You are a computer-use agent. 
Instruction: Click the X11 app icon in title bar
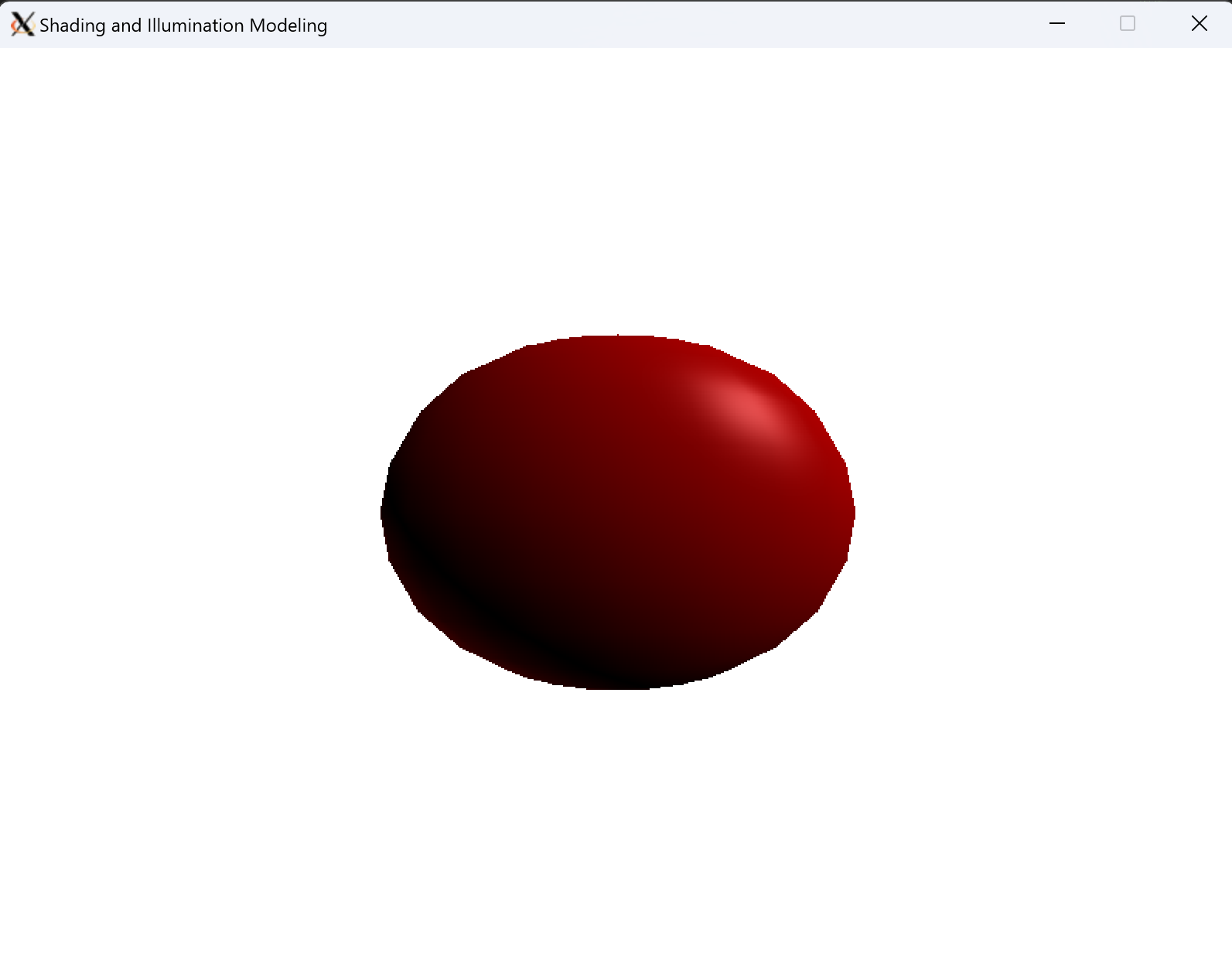click(x=22, y=25)
